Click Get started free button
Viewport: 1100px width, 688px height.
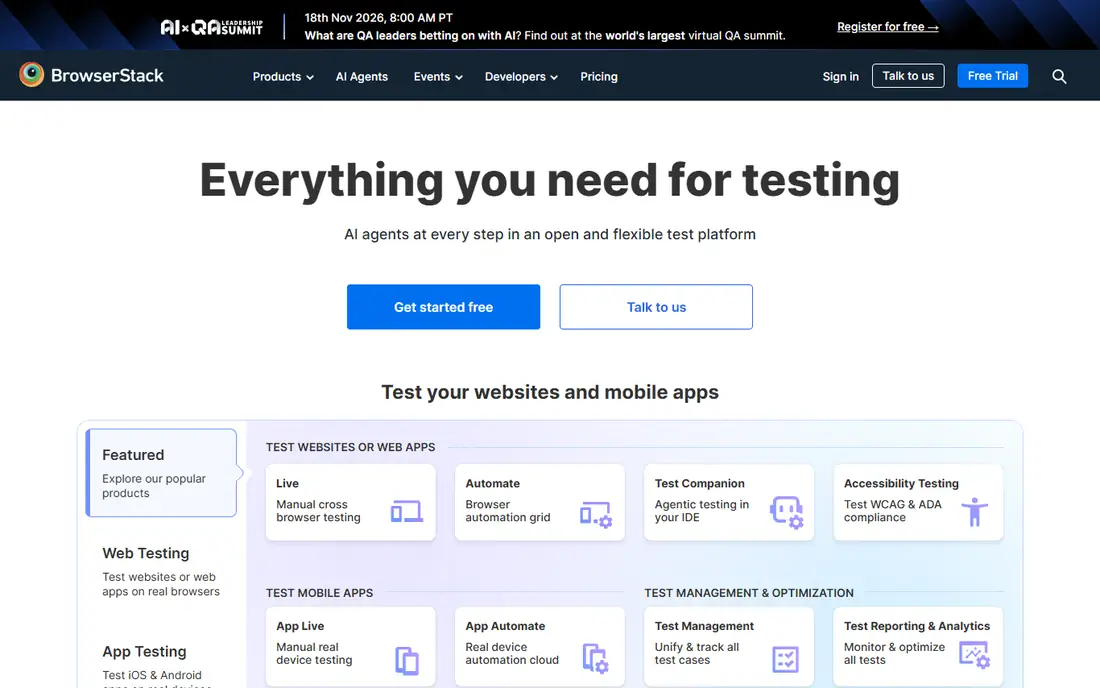point(443,306)
